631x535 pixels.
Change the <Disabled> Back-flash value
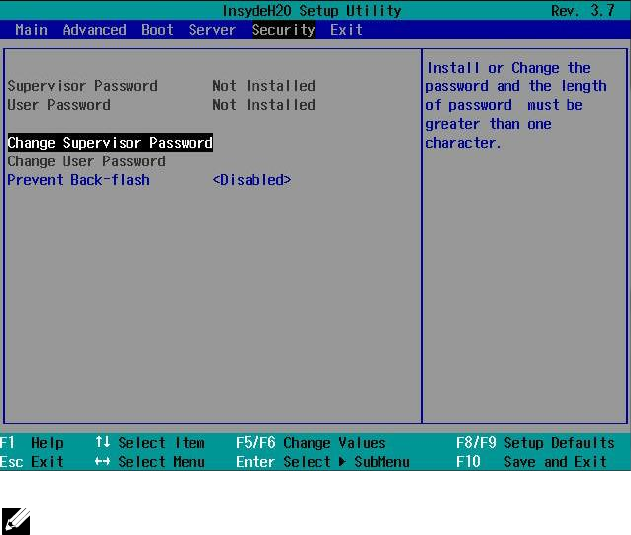pos(252,180)
